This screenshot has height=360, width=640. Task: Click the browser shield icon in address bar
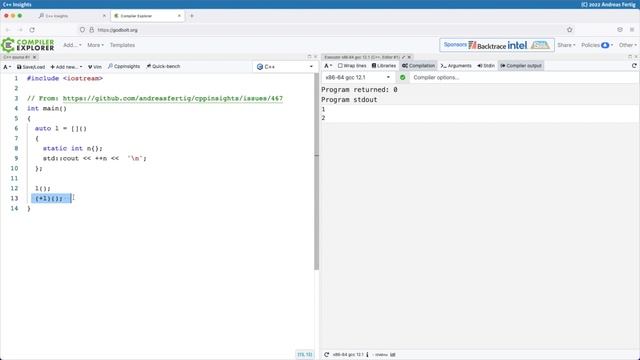(x=82, y=30)
